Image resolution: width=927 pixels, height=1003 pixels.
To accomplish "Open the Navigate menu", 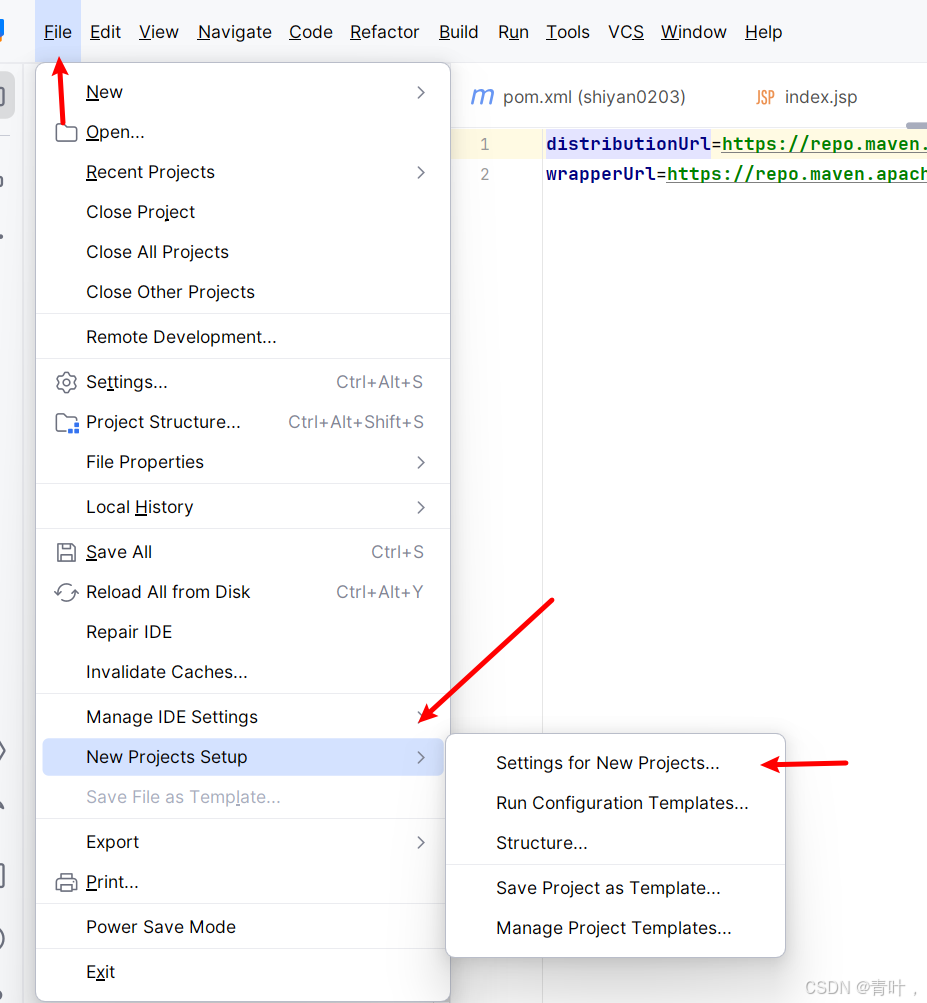I will (234, 32).
